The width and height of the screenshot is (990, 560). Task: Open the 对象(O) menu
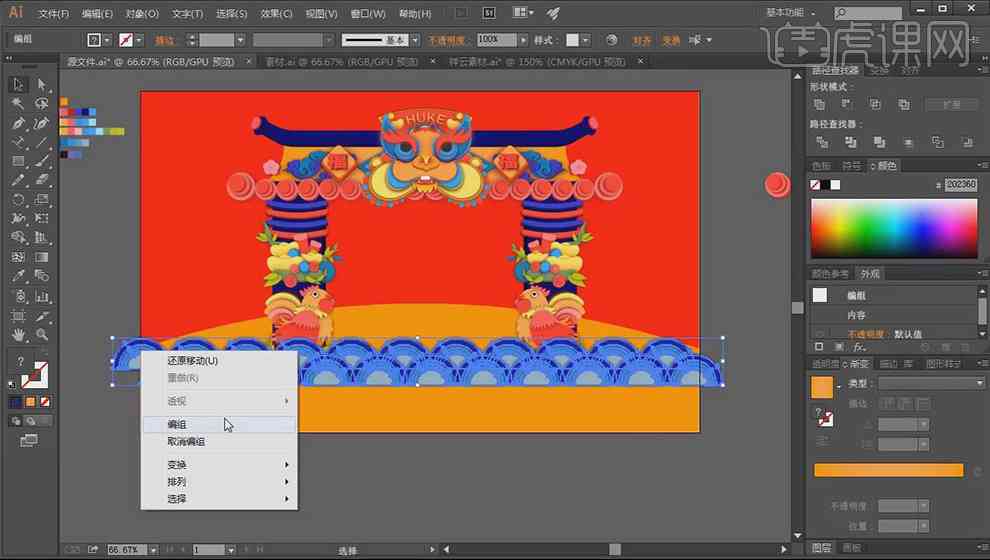(142, 13)
